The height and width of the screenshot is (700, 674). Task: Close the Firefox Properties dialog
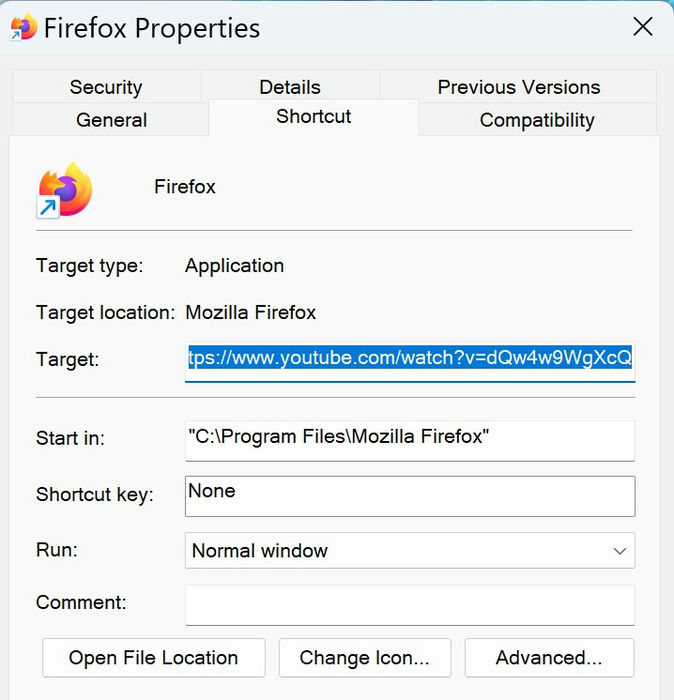pos(643,27)
